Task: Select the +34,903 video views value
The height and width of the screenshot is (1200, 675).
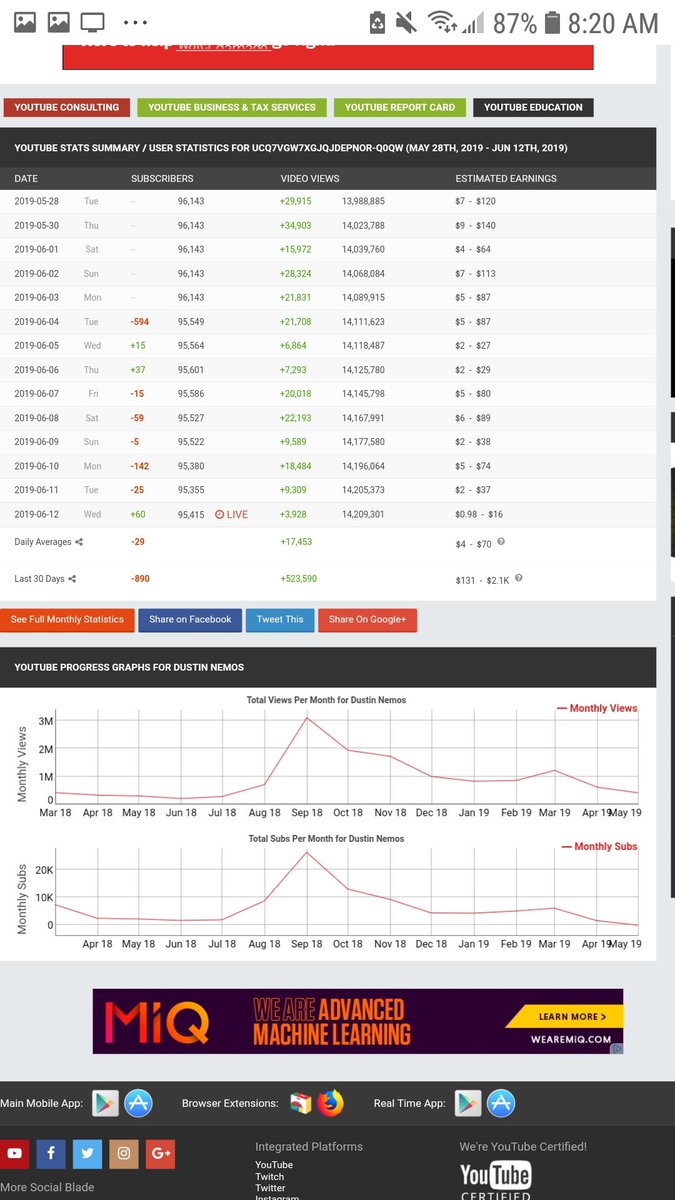Action: click(295, 226)
